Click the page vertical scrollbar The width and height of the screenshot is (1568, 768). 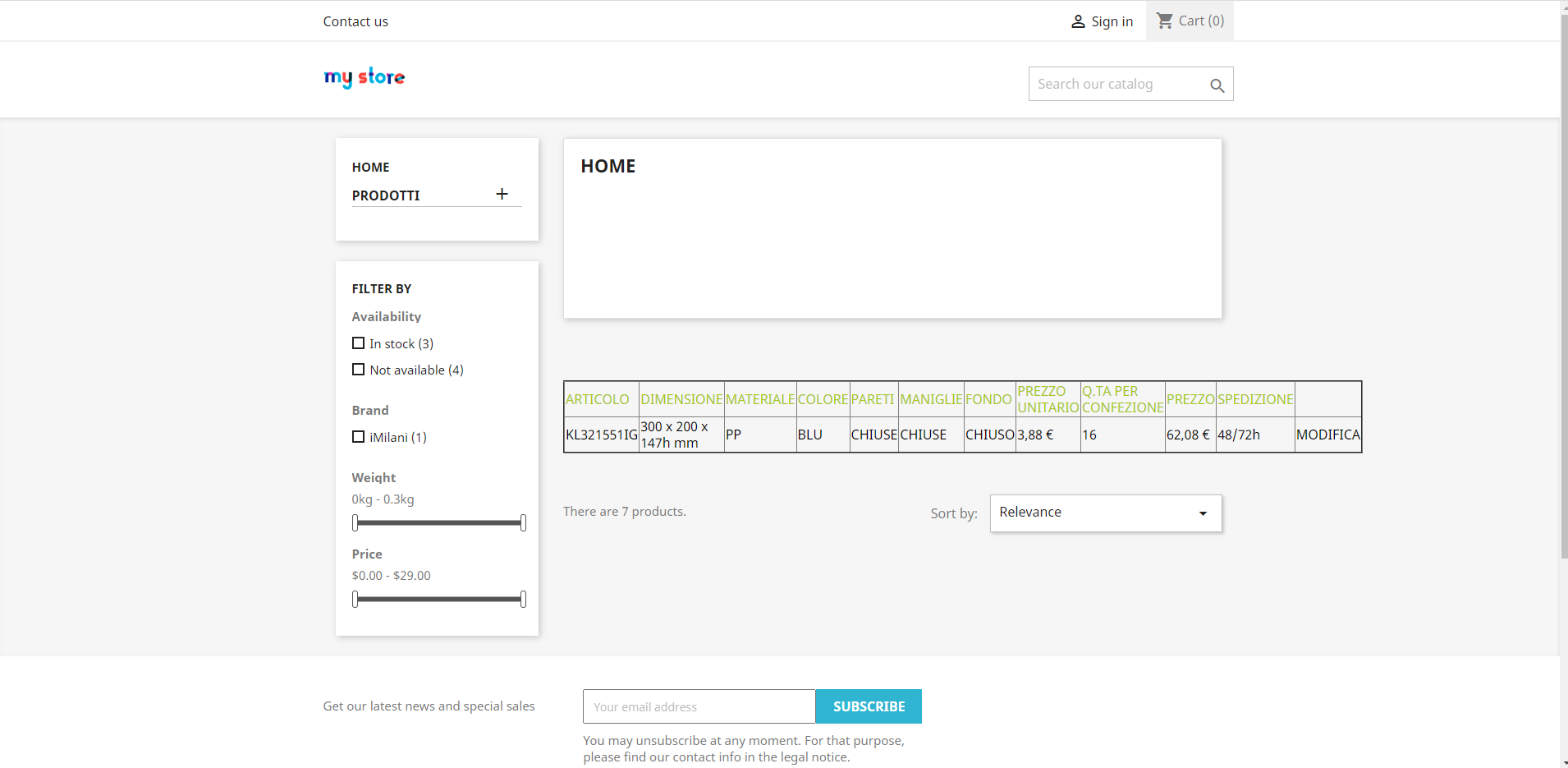pyautogui.click(x=1564, y=287)
